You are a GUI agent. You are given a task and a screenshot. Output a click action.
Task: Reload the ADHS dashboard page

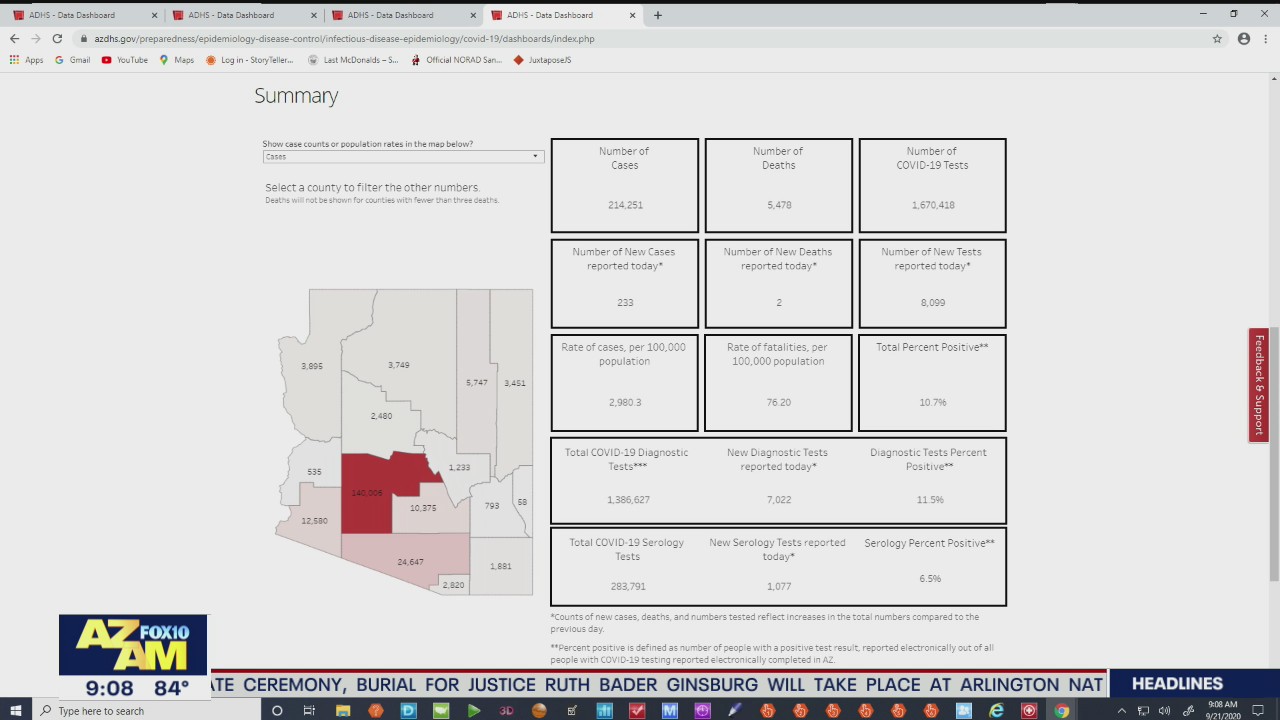click(x=57, y=39)
